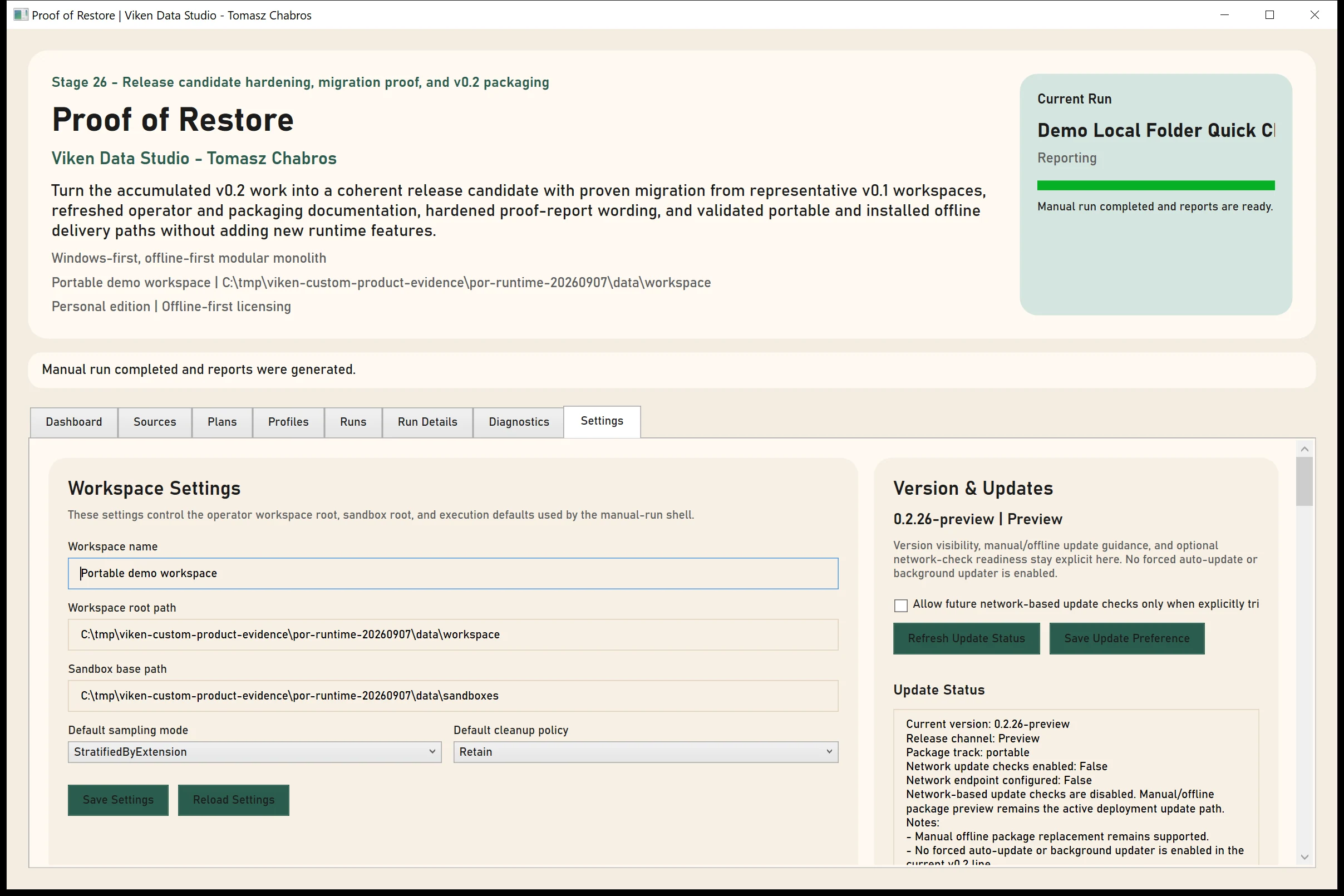Open the Profiles tab
Image resolution: width=1344 pixels, height=896 pixels.
point(289,422)
